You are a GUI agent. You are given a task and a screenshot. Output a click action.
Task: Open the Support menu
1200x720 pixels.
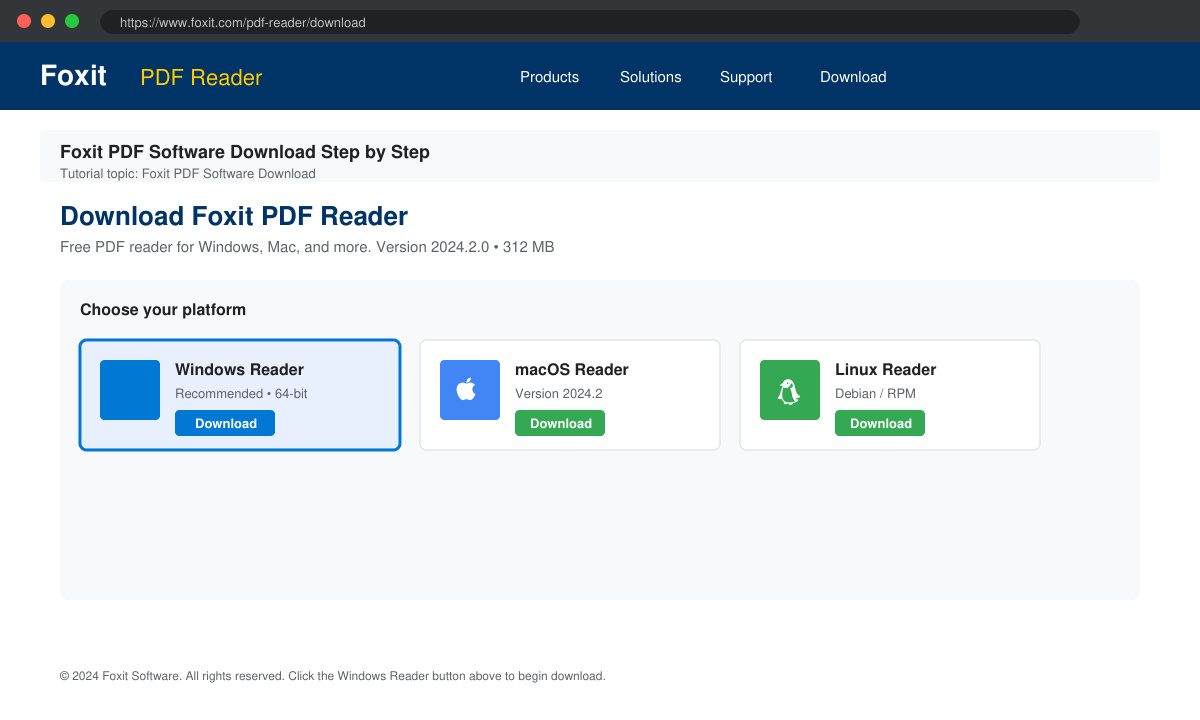pos(746,77)
